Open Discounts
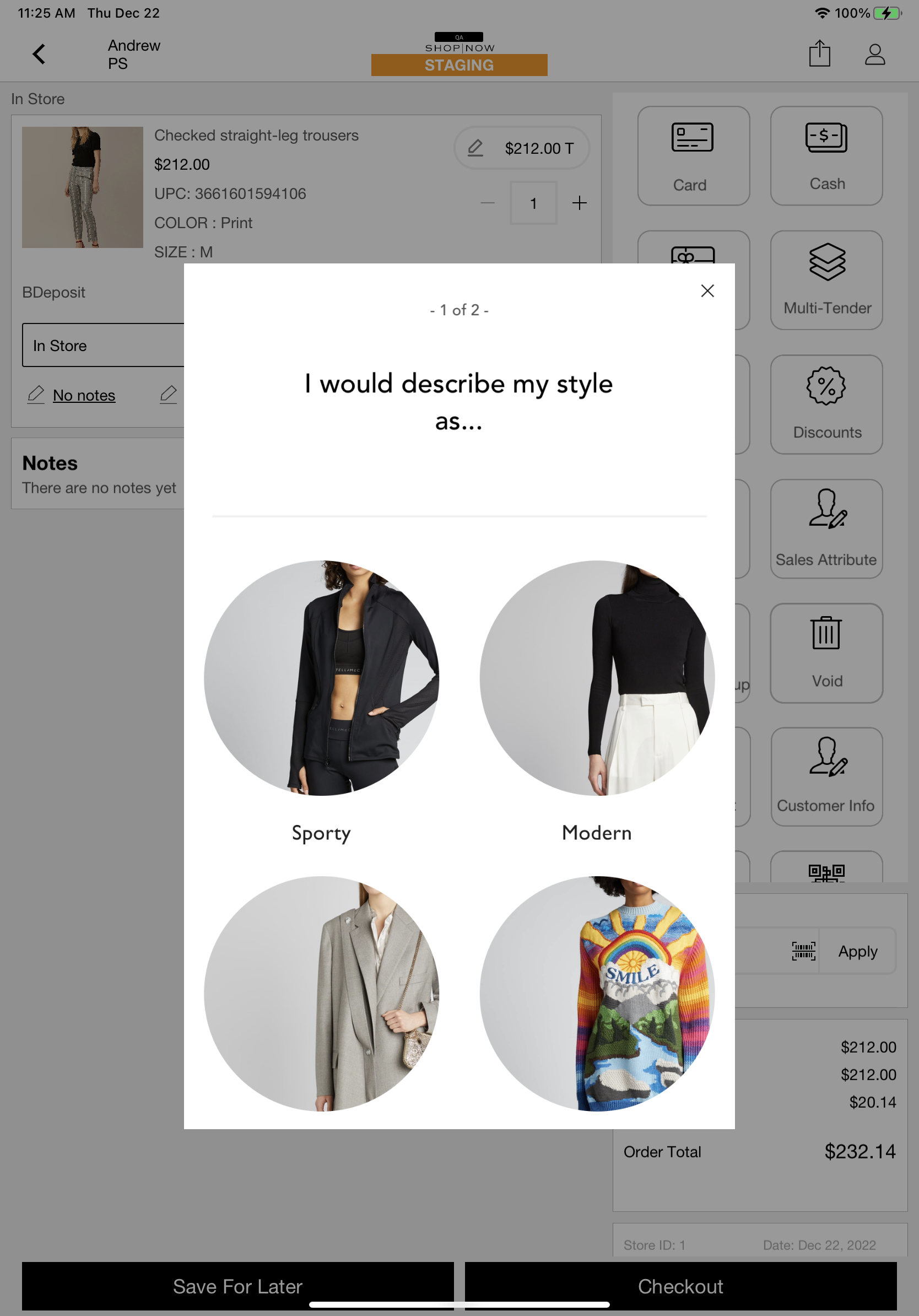Screen dimensions: 919x1316 point(826,404)
